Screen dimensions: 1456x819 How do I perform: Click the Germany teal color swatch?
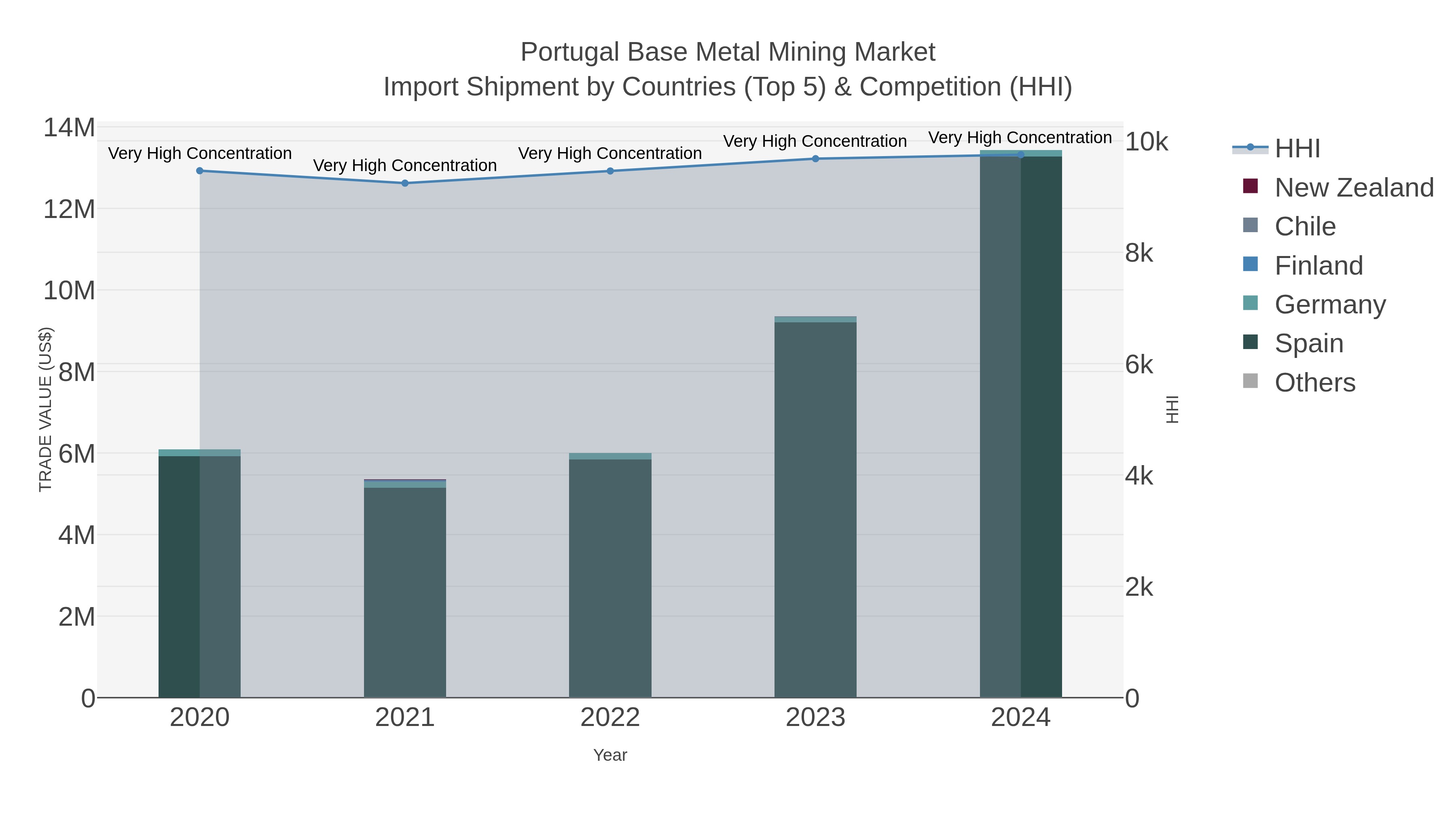click(x=1251, y=303)
